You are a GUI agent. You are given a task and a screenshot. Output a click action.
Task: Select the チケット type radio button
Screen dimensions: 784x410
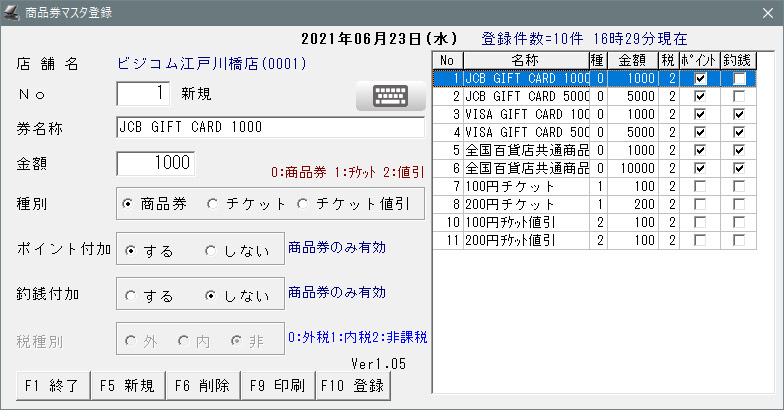[212, 203]
